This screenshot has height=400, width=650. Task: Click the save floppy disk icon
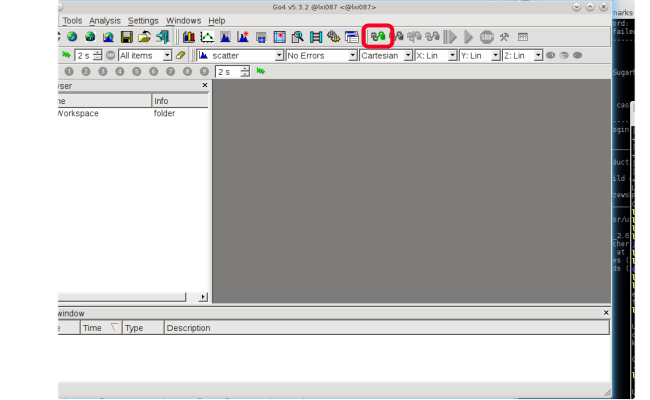pyautogui.click(x=127, y=37)
